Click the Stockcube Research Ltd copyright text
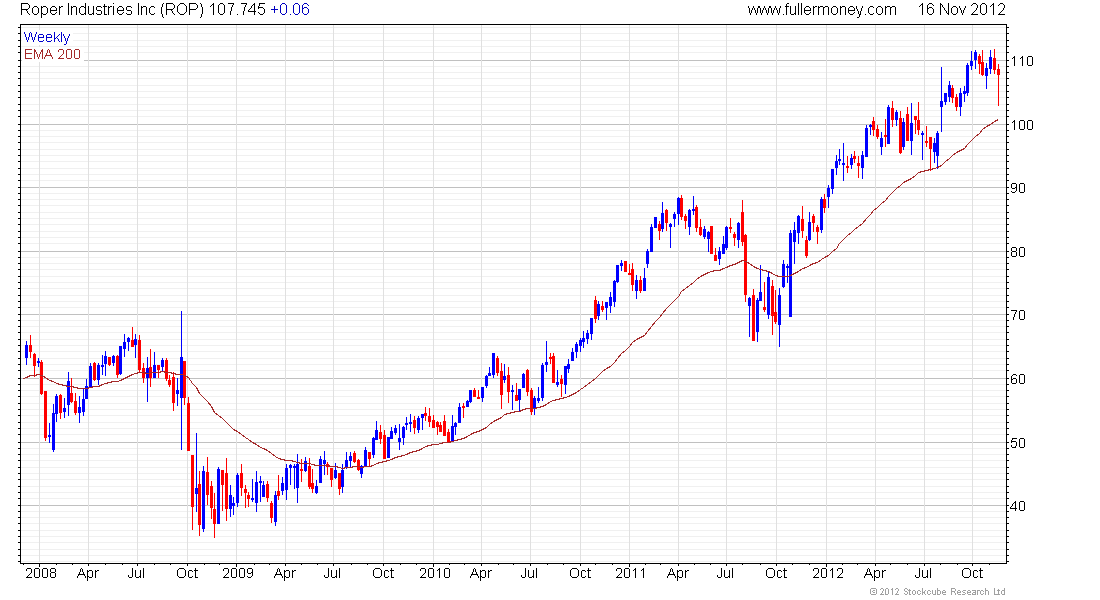This screenshot has height=600, width=1100. (x=937, y=592)
